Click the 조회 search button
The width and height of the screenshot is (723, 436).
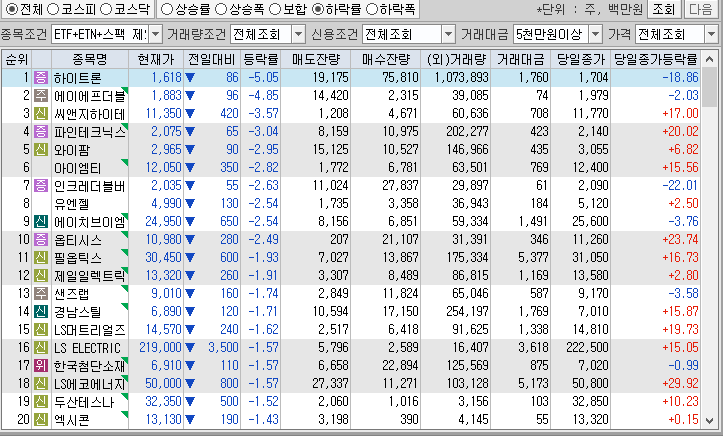[664, 9]
